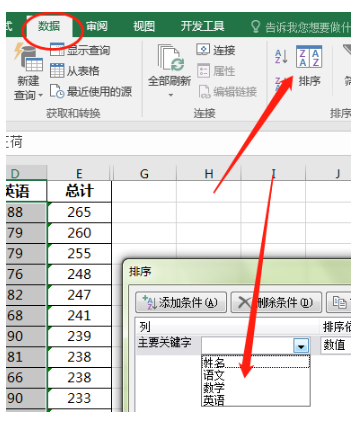Open the 数据 ribbon tab
The image size is (360, 426).
[x=49, y=26]
